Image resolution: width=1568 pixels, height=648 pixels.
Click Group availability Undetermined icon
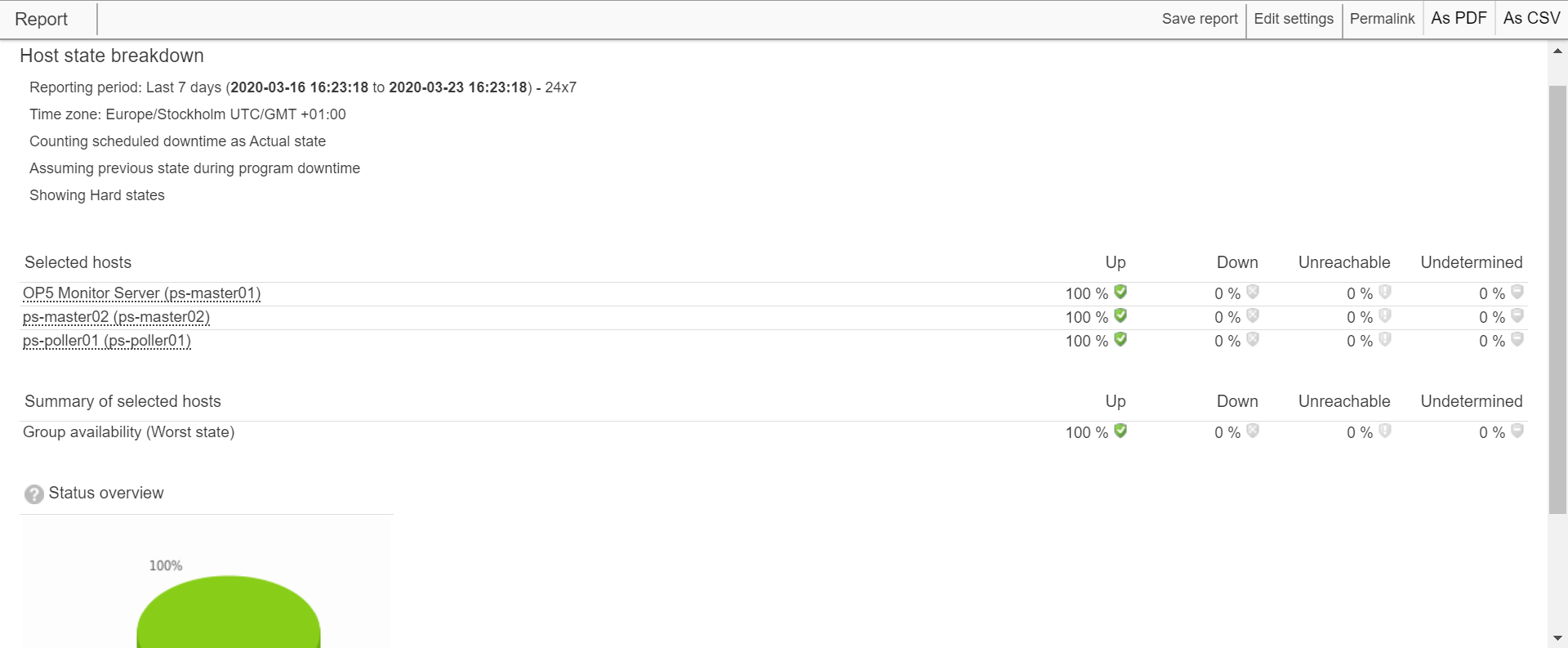coord(1517,431)
